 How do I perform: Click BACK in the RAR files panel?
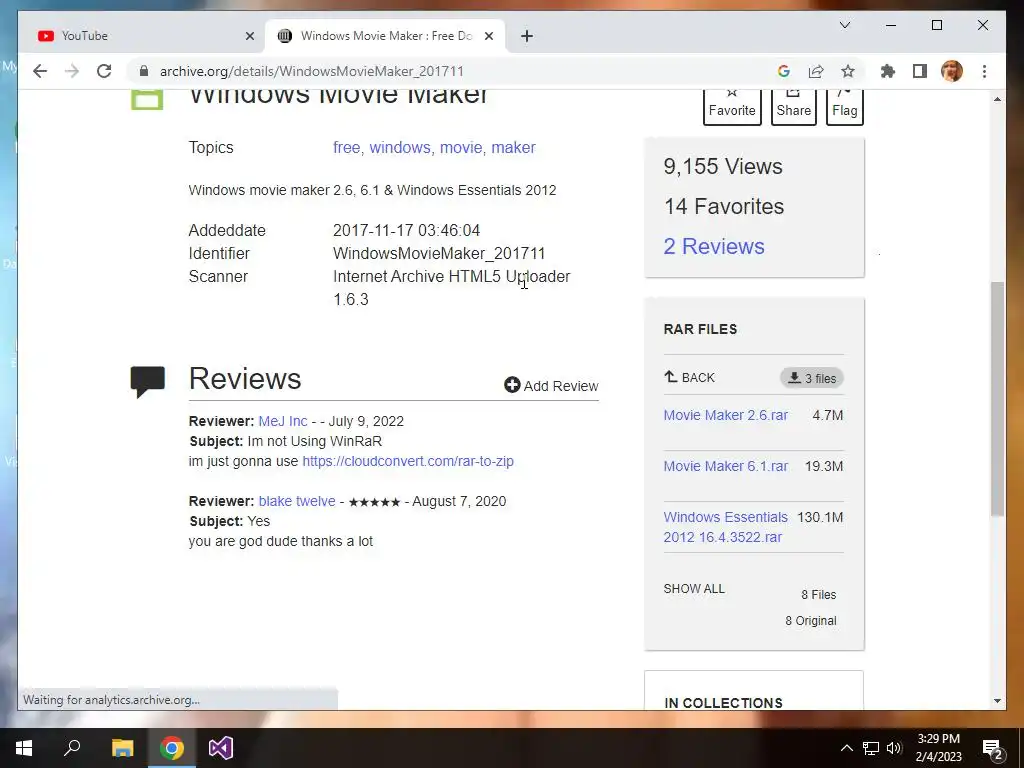pos(690,377)
